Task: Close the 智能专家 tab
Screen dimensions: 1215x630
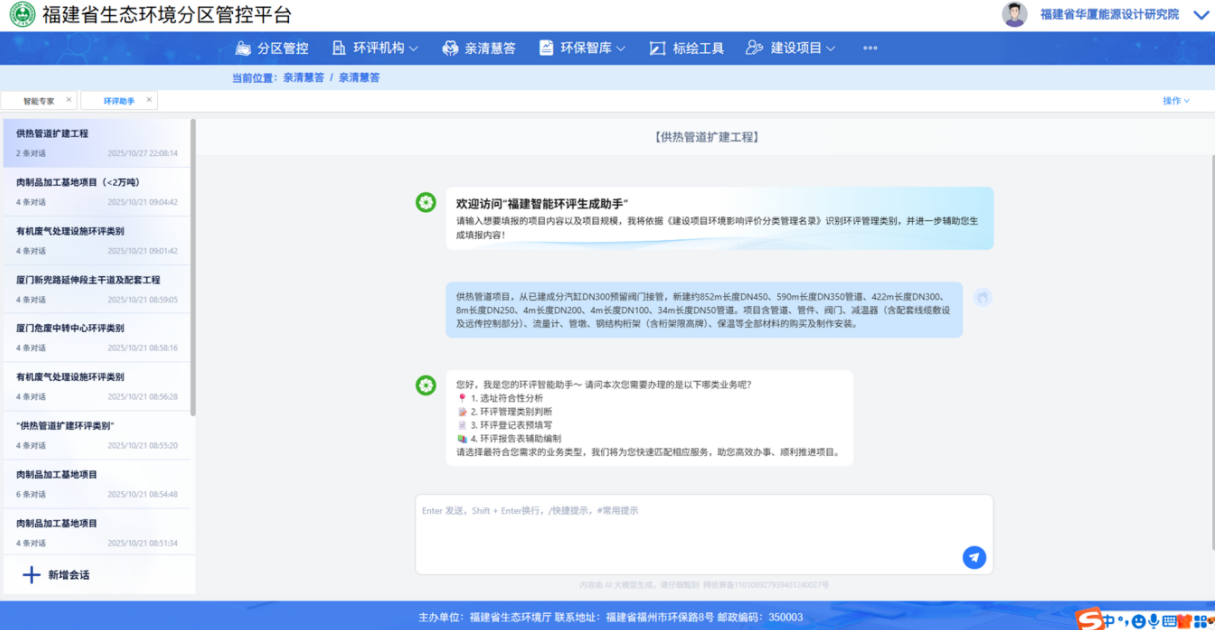Action: (x=69, y=100)
